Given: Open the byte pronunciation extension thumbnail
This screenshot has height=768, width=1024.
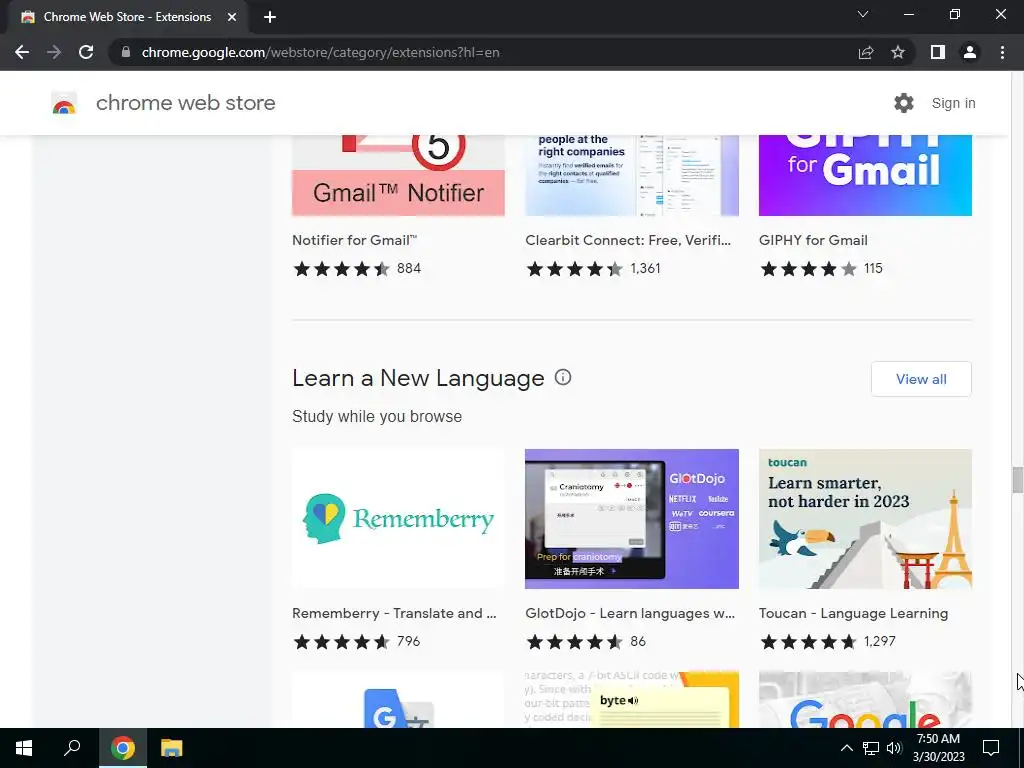Looking at the screenshot, I should click(x=632, y=700).
